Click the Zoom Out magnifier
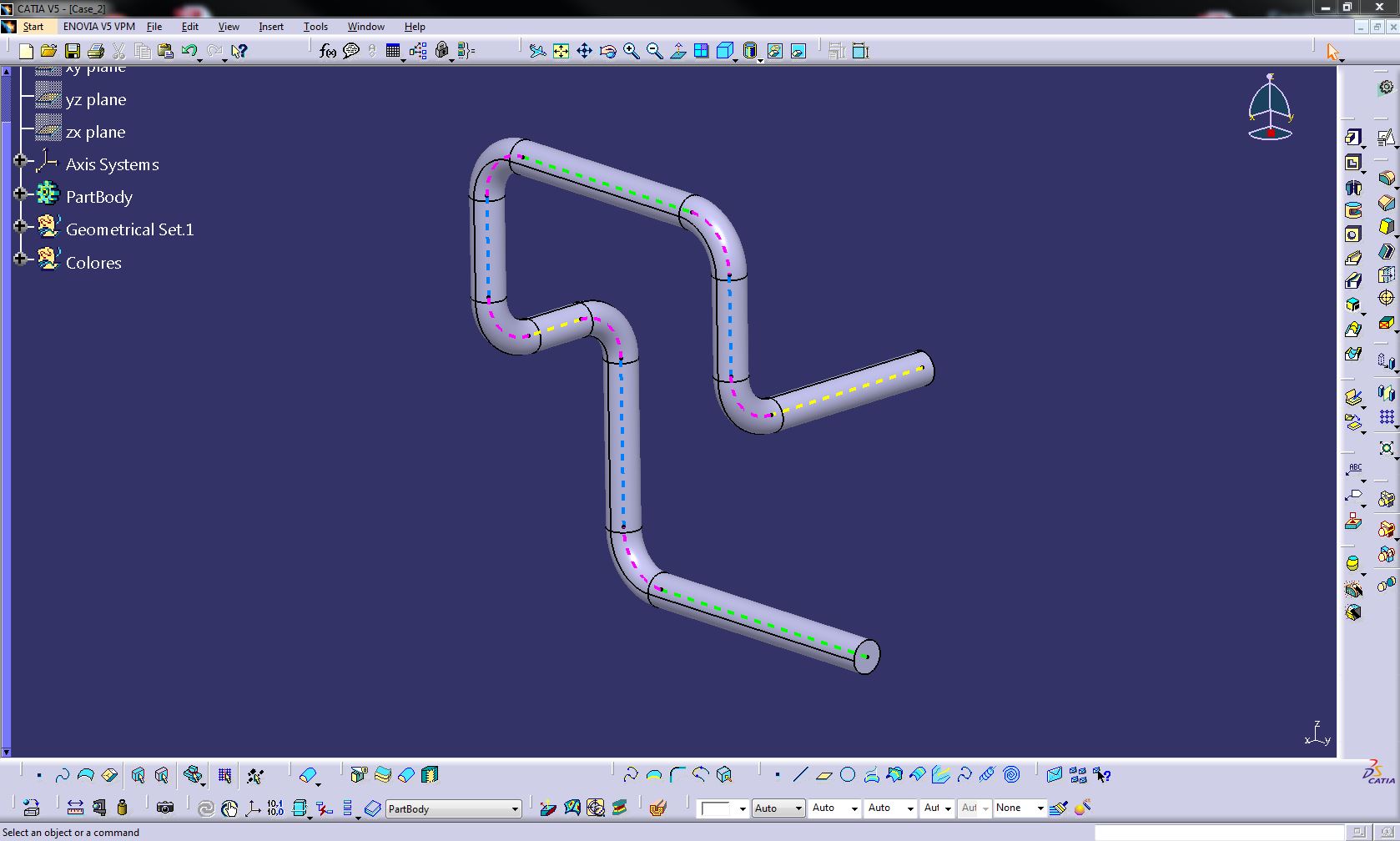This screenshot has width=1400, height=841. (654, 51)
